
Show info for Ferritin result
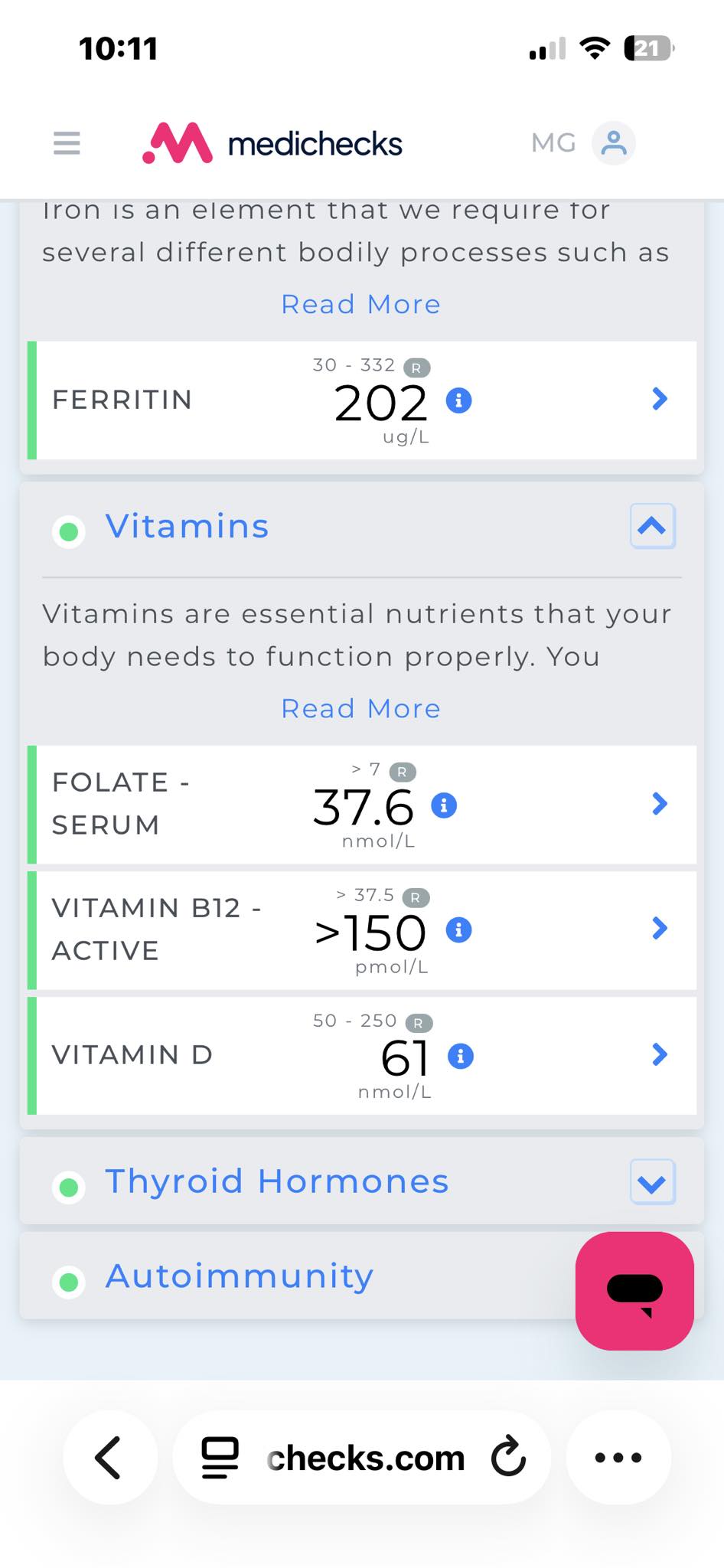(x=458, y=400)
